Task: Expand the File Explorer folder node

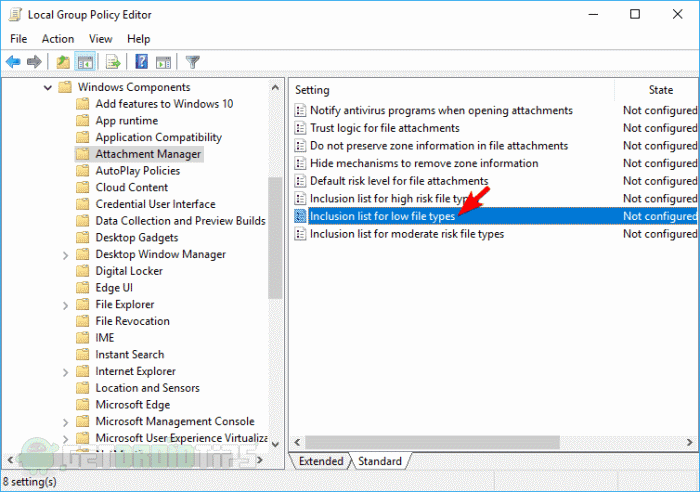Action: click(66, 304)
